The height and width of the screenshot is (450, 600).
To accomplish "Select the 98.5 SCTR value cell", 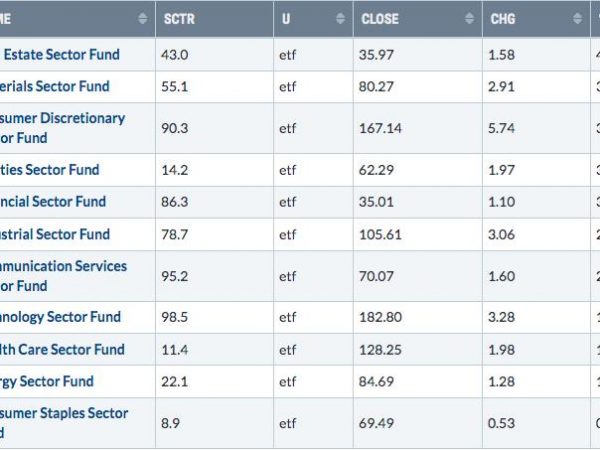I will tap(215, 317).
